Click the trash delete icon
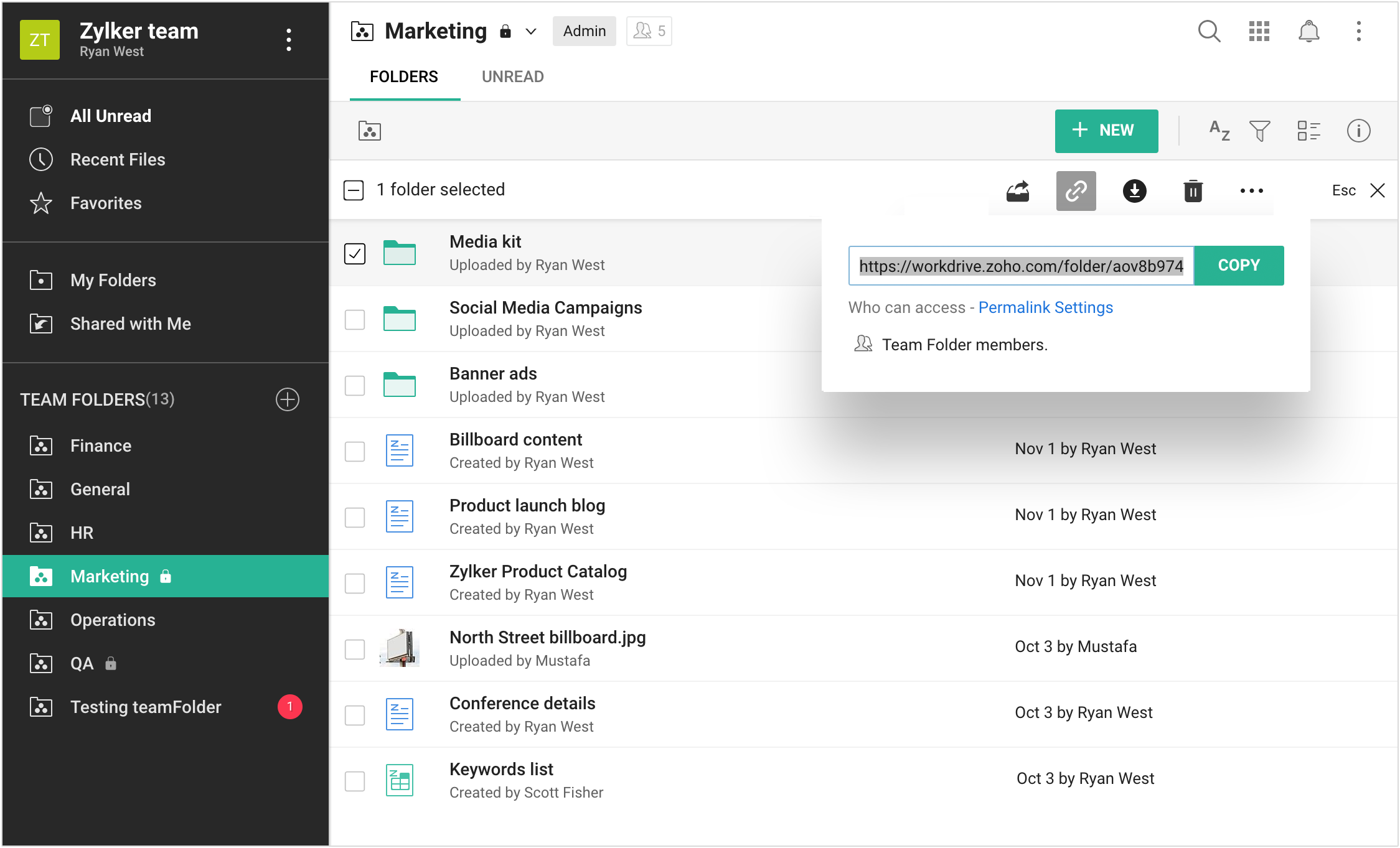 (x=1193, y=190)
